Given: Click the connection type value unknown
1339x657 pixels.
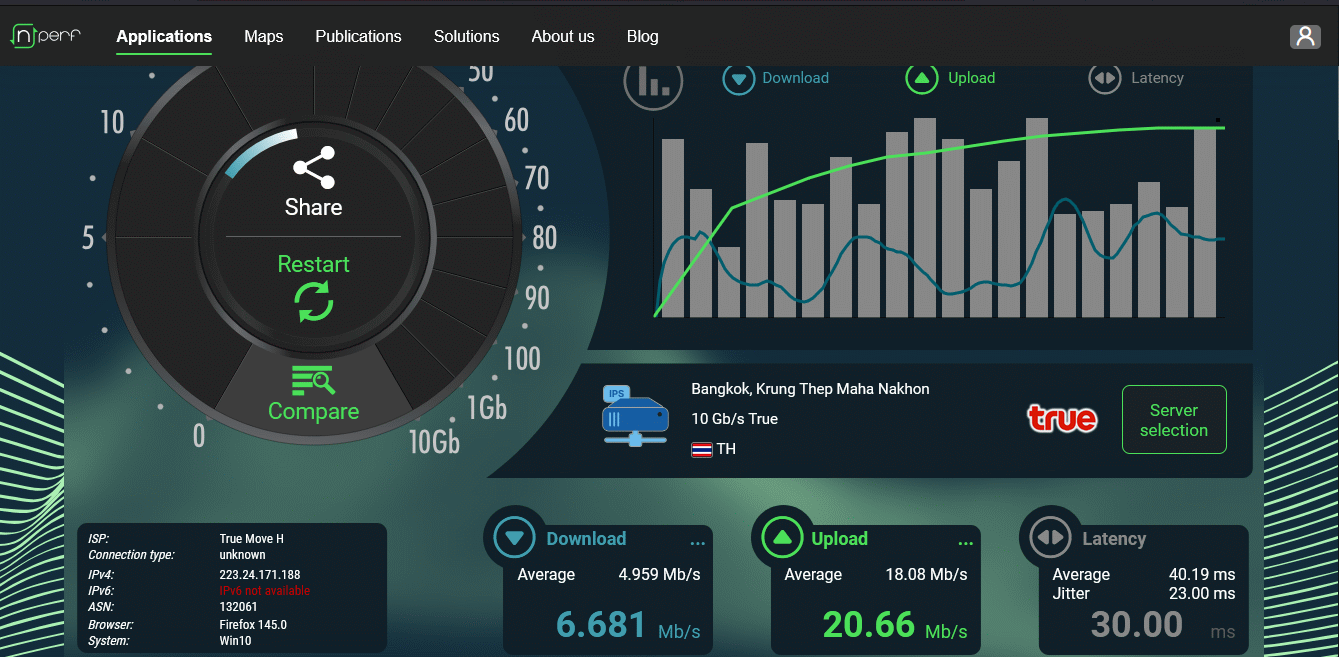Looking at the screenshot, I should point(242,555).
